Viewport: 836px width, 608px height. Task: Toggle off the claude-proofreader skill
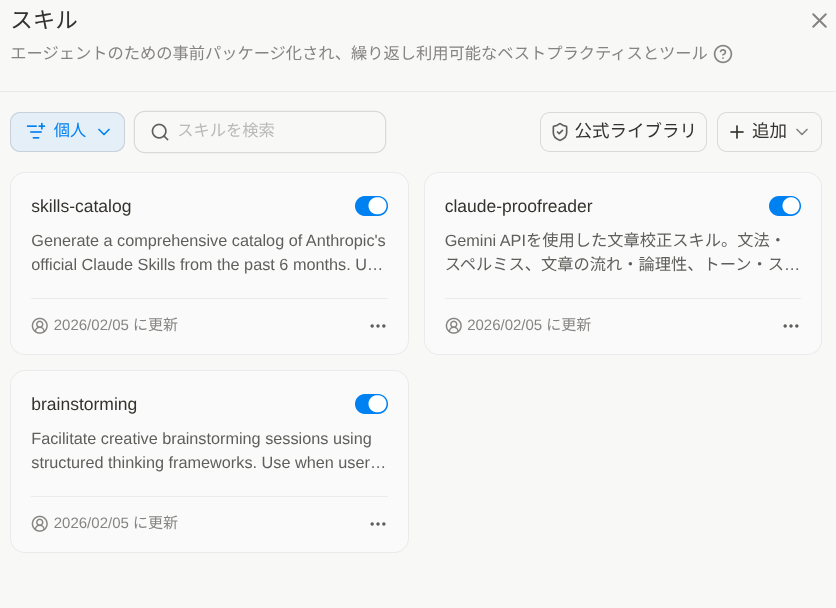coord(784,206)
